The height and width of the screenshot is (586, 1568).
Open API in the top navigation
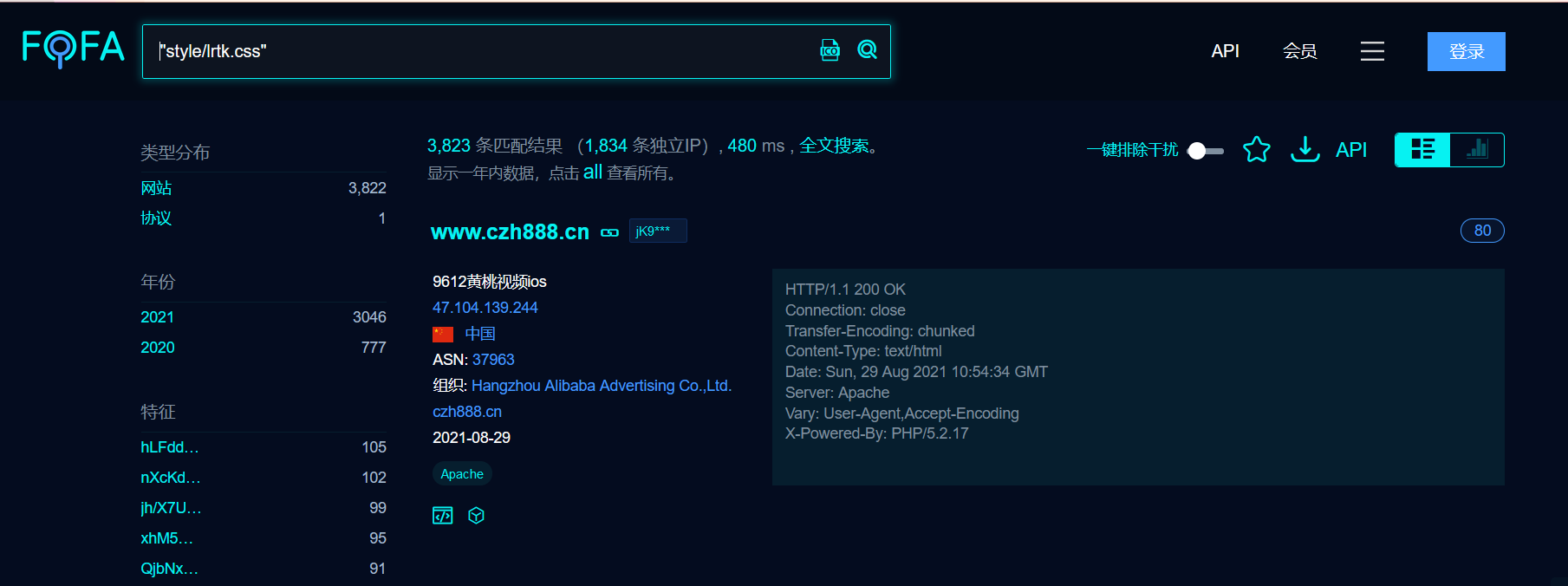click(x=1225, y=51)
